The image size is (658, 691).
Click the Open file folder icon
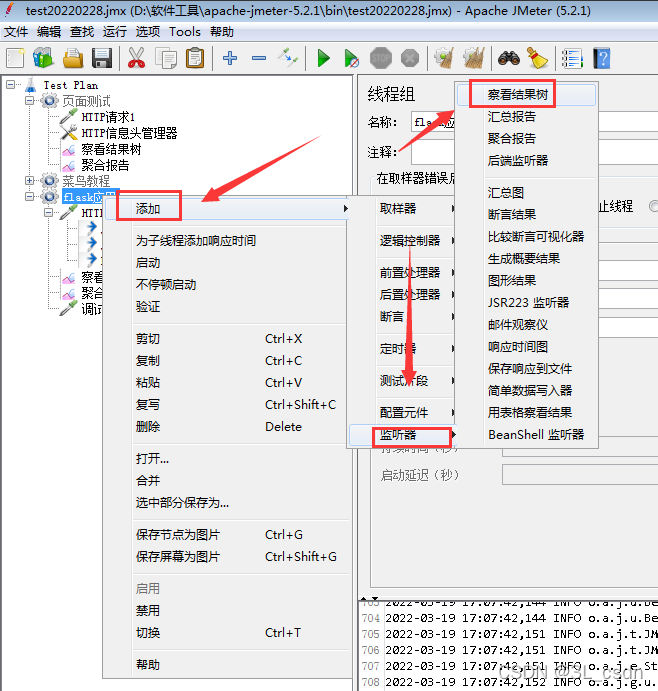pyautogui.click(x=73, y=58)
